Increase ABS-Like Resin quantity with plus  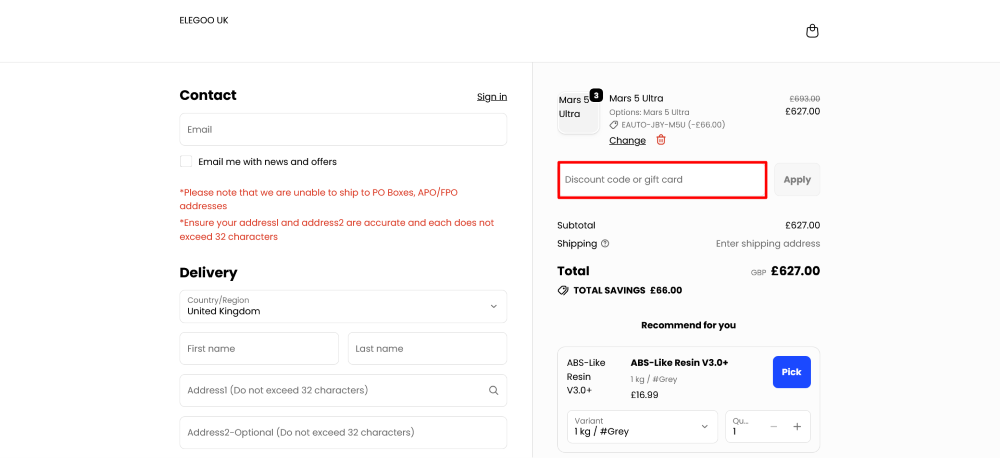pyautogui.click(x=797, y=427)
